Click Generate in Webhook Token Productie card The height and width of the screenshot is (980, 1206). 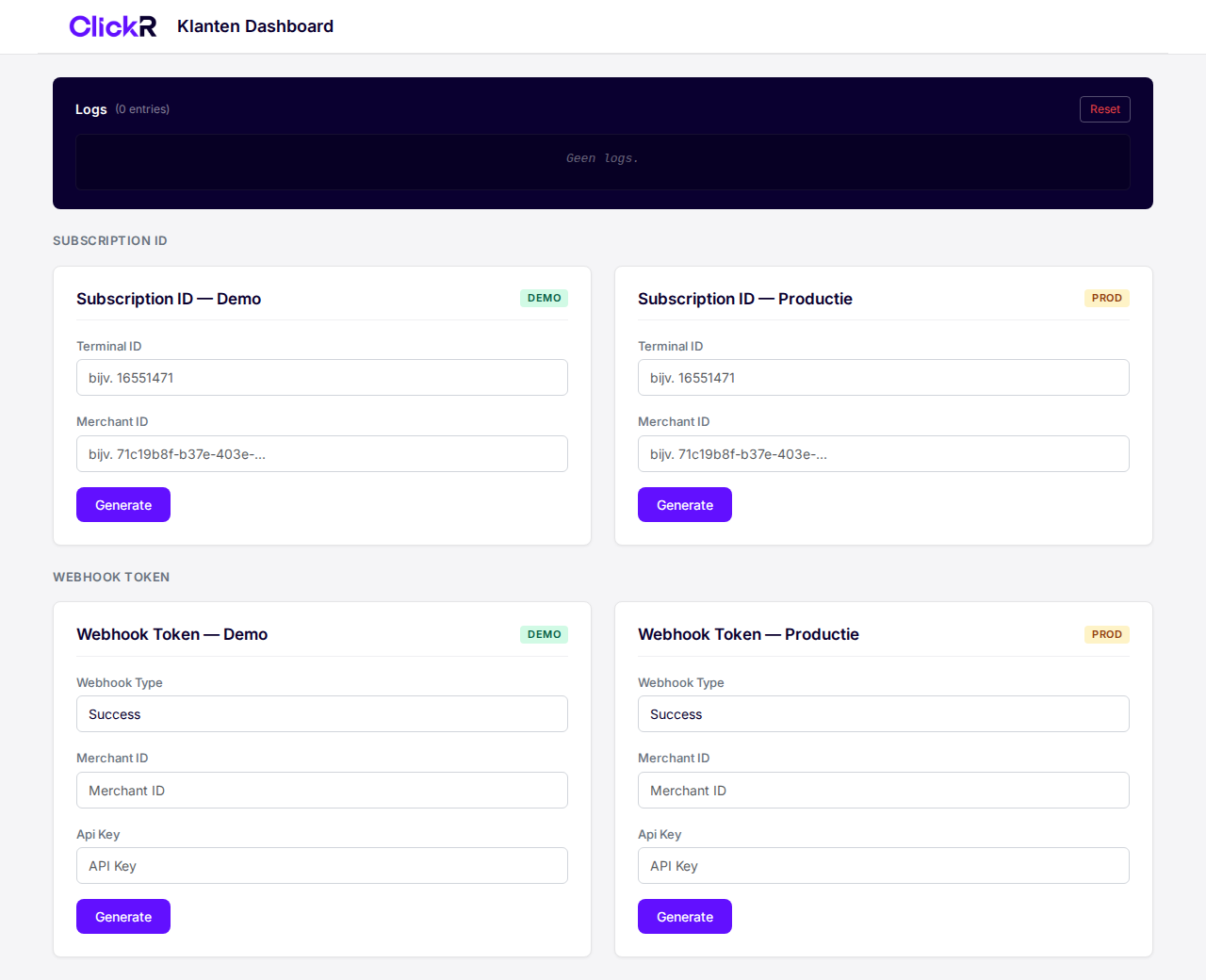[684, 917]
